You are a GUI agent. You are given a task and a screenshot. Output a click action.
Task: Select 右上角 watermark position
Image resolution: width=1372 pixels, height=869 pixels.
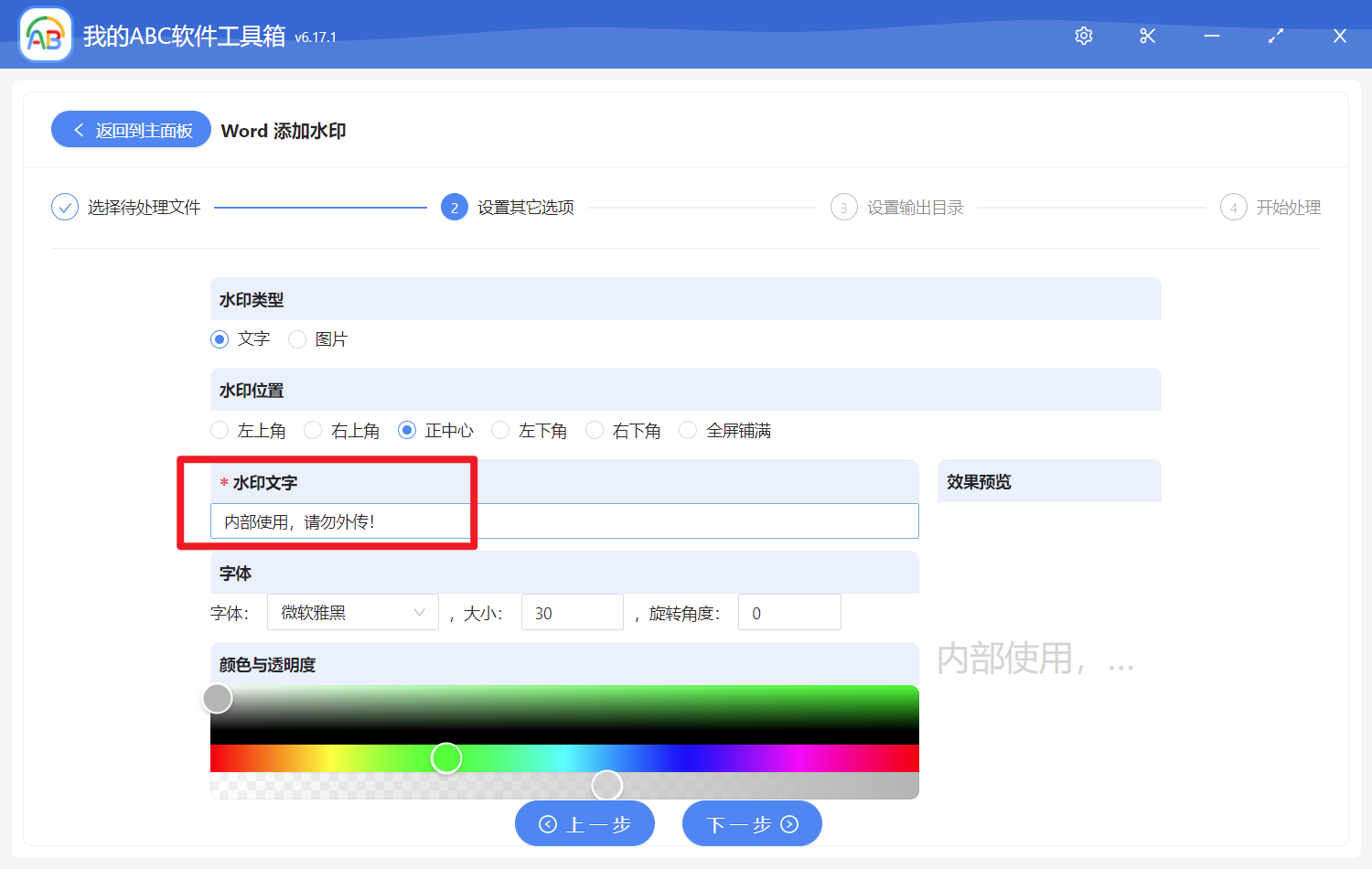coord(313,430)
